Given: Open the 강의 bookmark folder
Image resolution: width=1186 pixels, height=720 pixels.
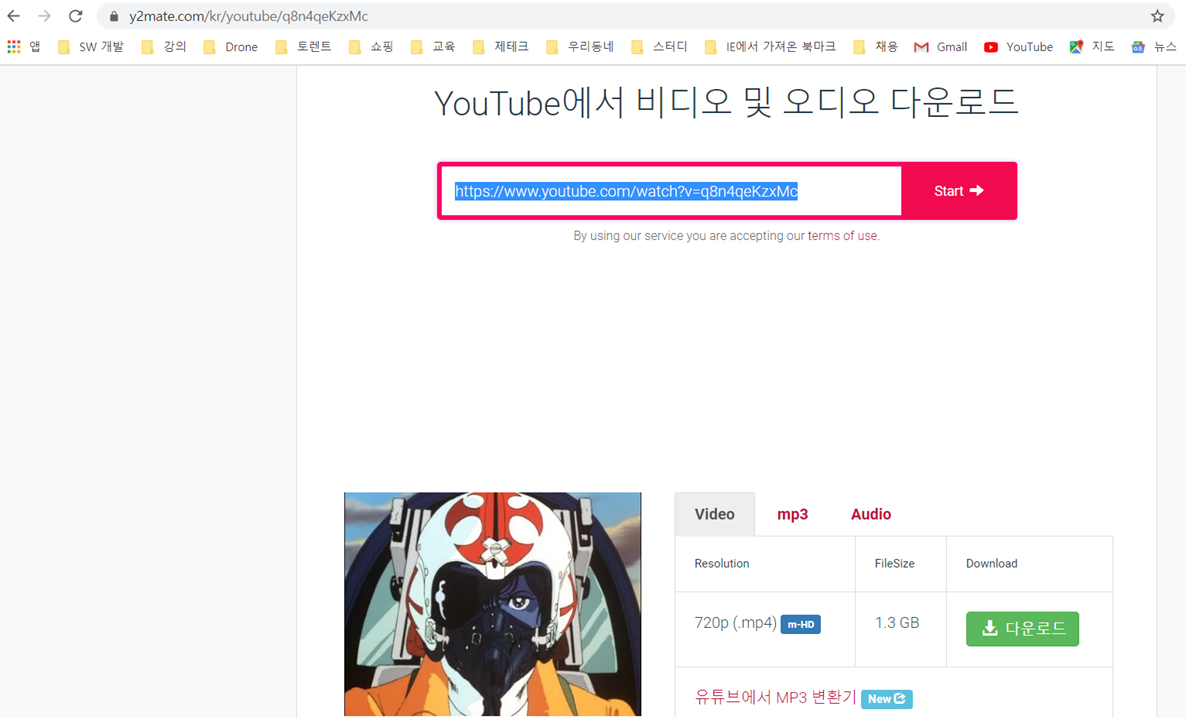Looking at the screenshot, I should [164, 47].
